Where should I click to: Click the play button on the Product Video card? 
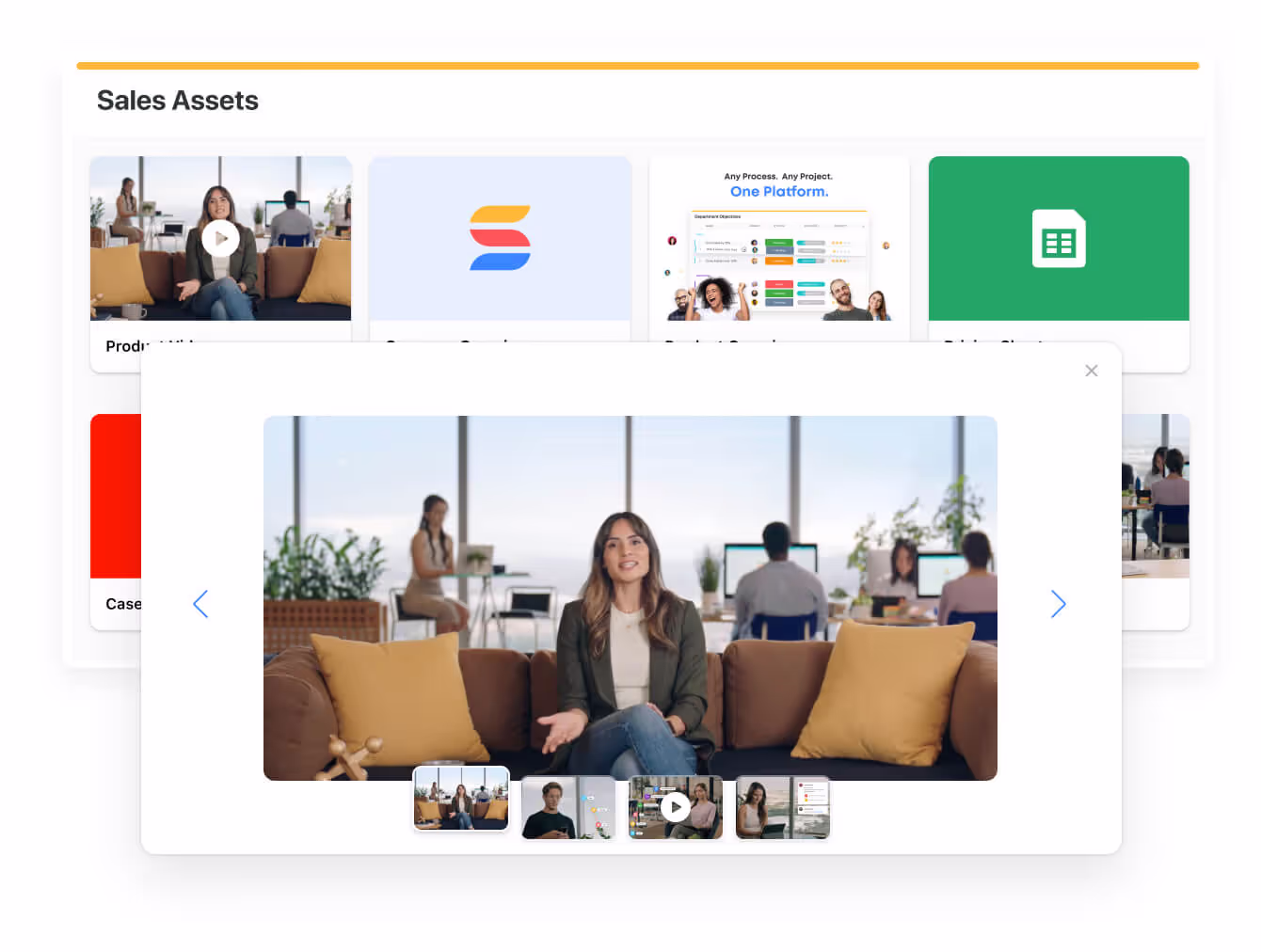[220, 239]
